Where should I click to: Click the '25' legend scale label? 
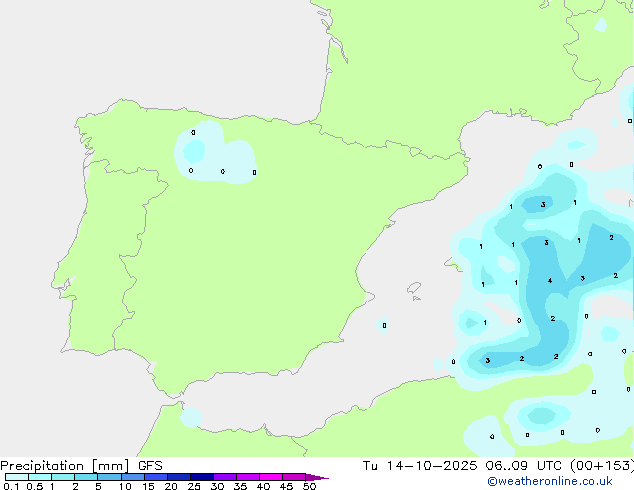[x=194, y=486]
